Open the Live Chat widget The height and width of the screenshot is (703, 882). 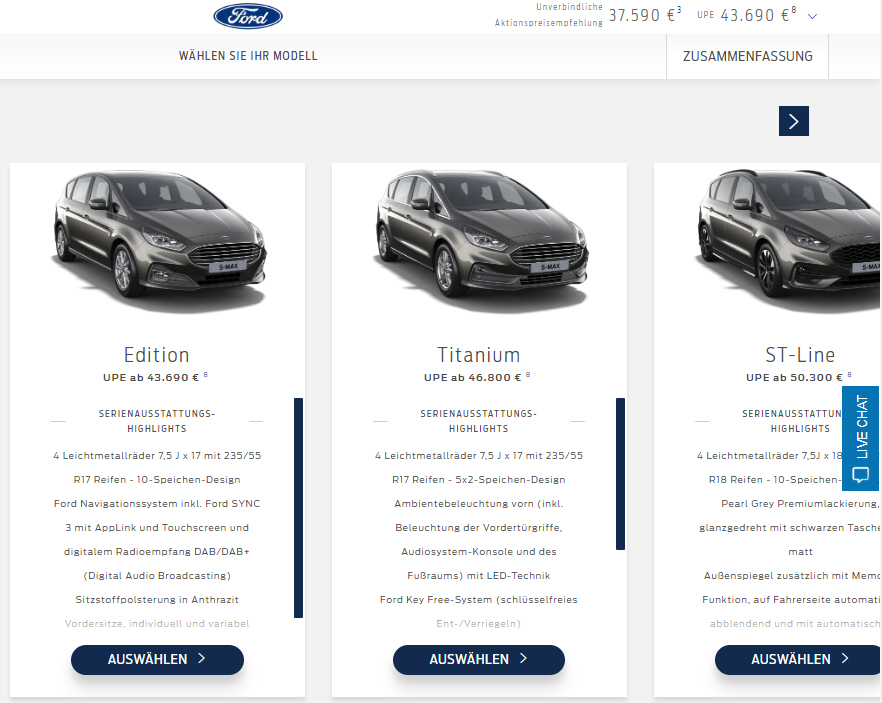(x=861, y=439)
